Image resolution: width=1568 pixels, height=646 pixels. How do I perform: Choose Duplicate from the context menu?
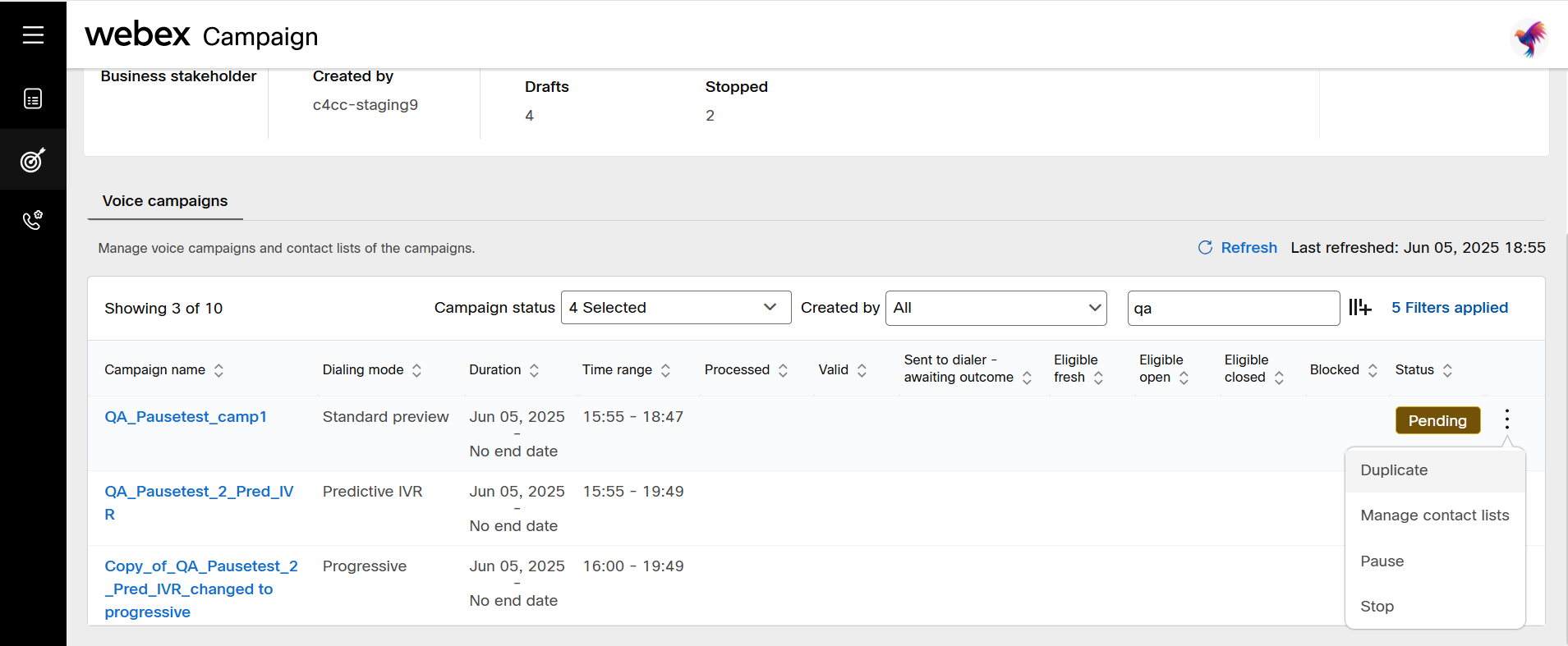point(1435,470)
